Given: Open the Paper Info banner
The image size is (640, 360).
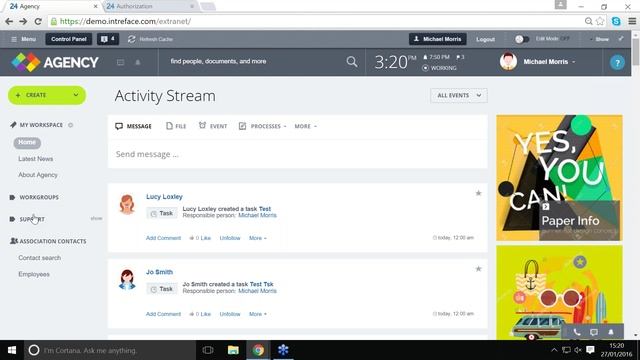Looking at the screenshot, I should (559, 178).
